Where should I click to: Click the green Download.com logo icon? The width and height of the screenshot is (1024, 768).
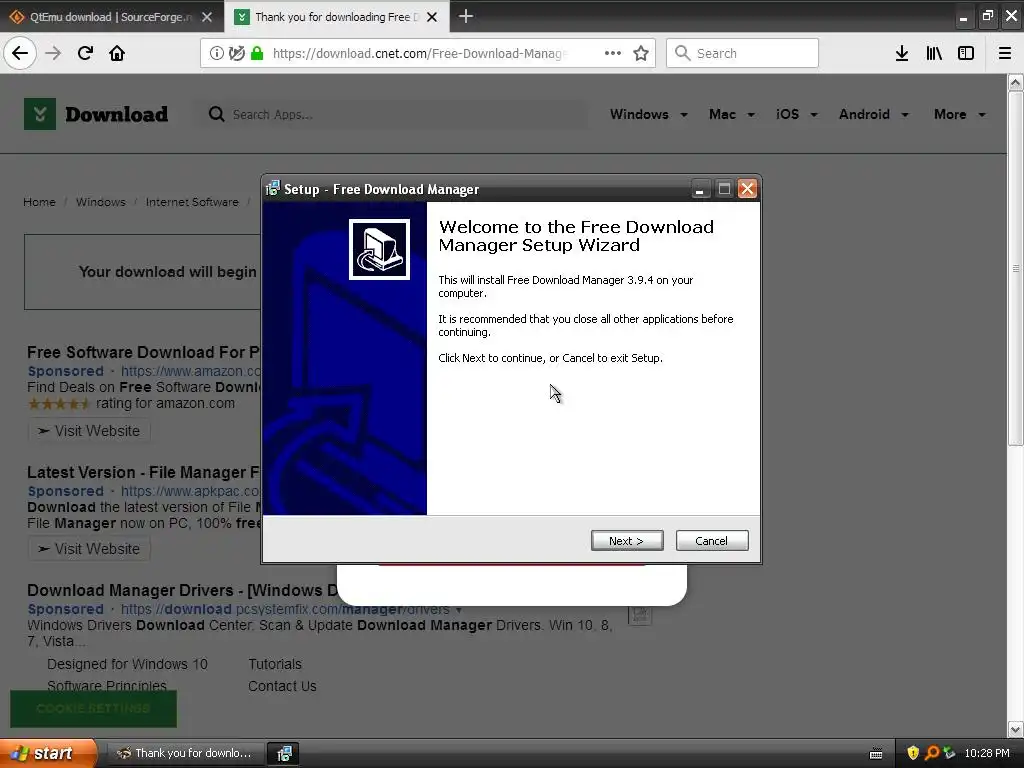coord(40,114)
